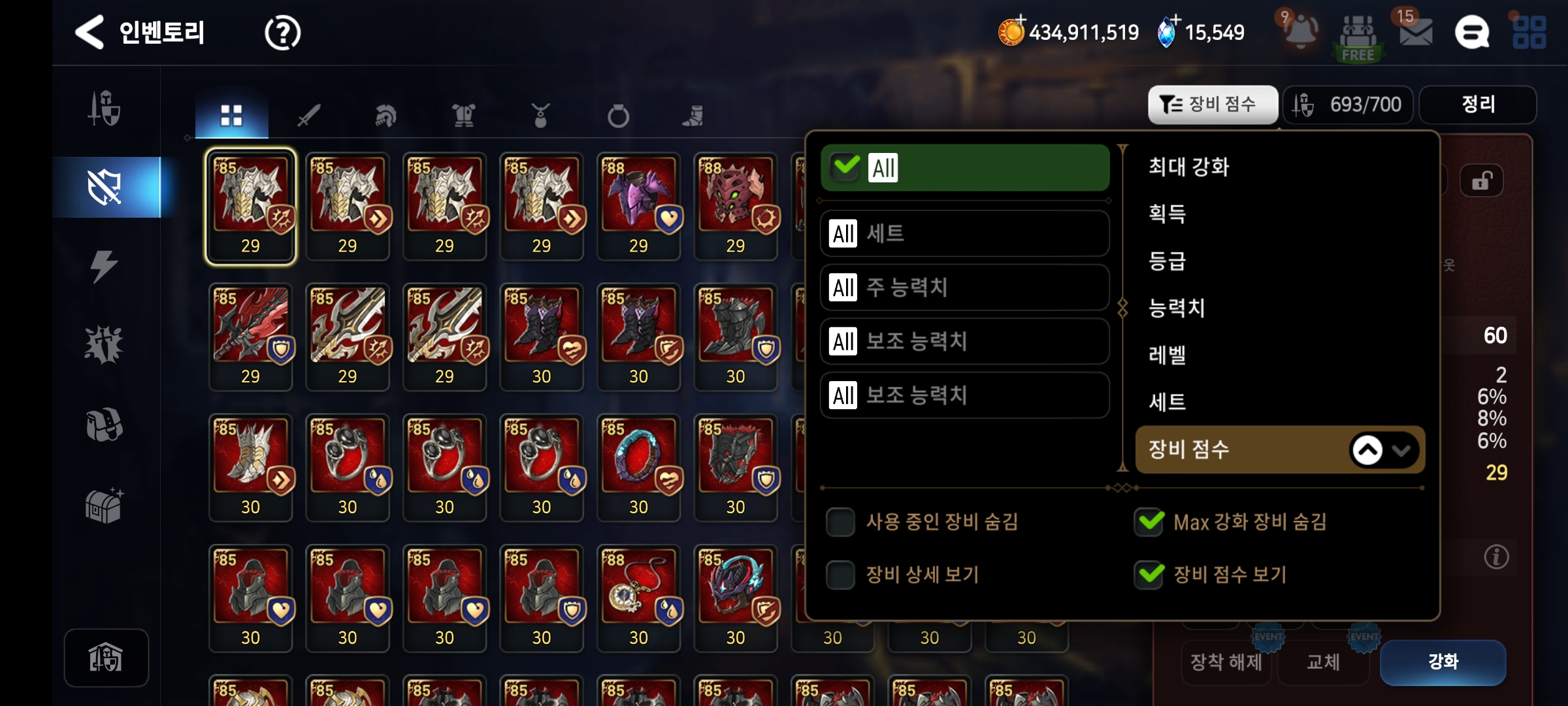This screenshot has width=1568, height=706.
Task: Open the skills lightning sidebar icon
Action: 104,266
